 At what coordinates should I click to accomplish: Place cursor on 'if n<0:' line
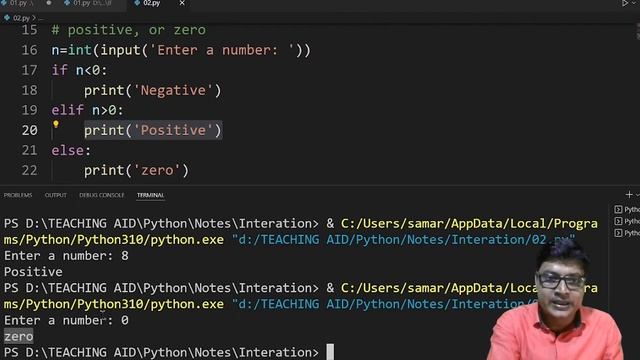(x=79, y=70)
